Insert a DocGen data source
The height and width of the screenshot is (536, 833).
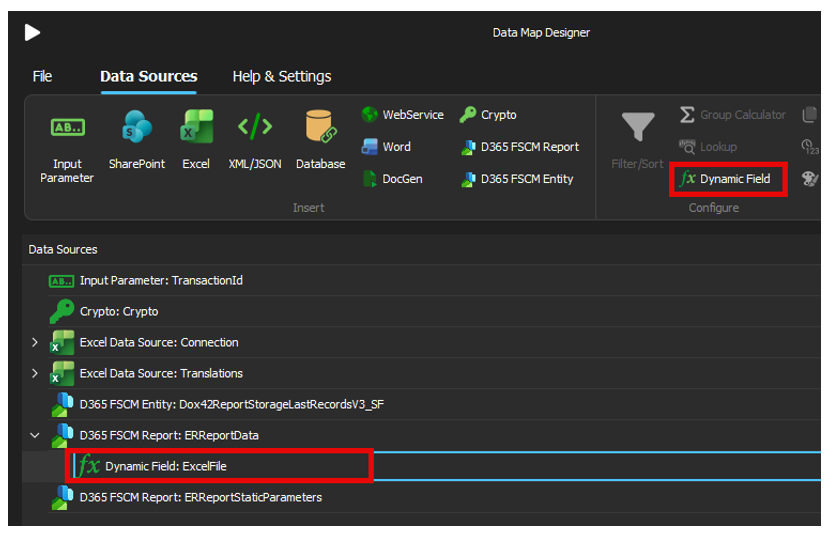pyautogui.click(x=392, y=179)
